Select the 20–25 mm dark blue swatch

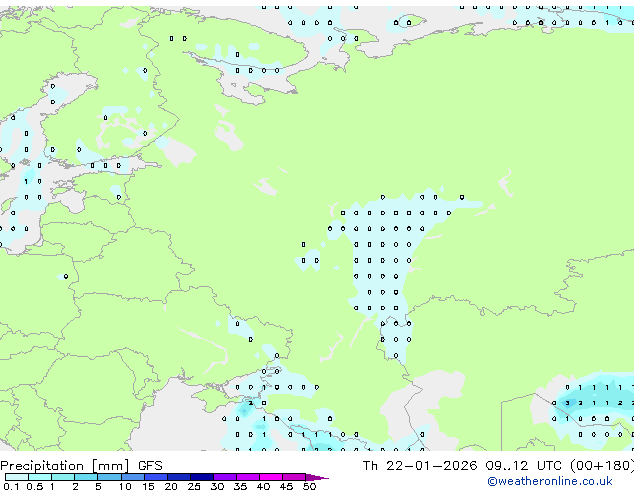[x=179, y=477]
